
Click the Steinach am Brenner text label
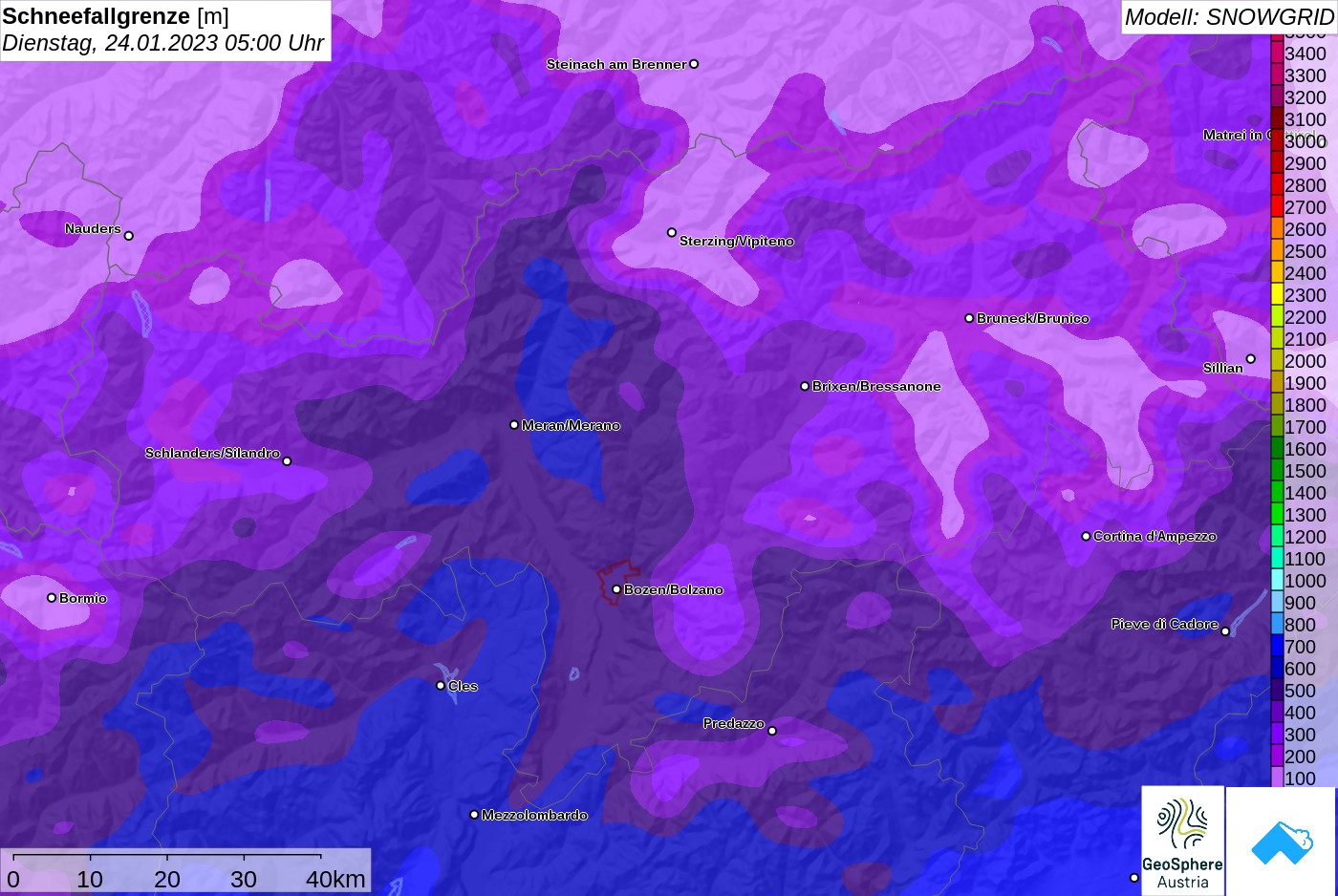[616, 64]
